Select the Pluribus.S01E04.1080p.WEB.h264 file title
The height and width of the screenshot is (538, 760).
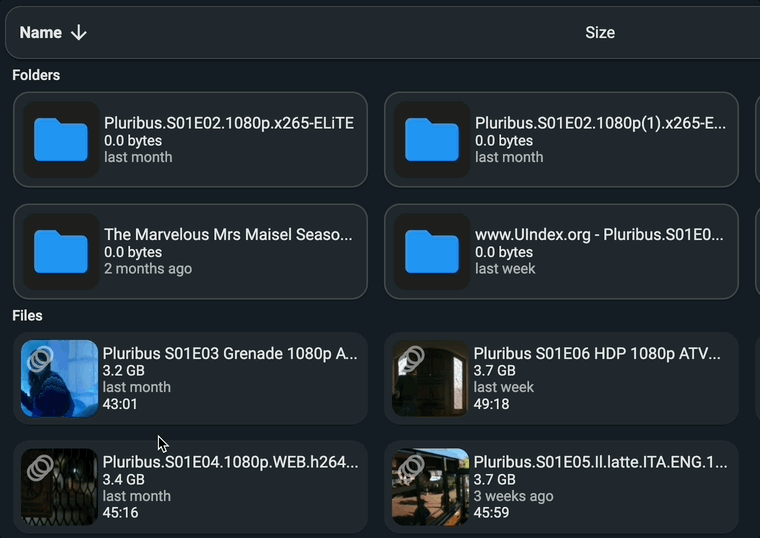pyautogui.click(x=230, y=463)
